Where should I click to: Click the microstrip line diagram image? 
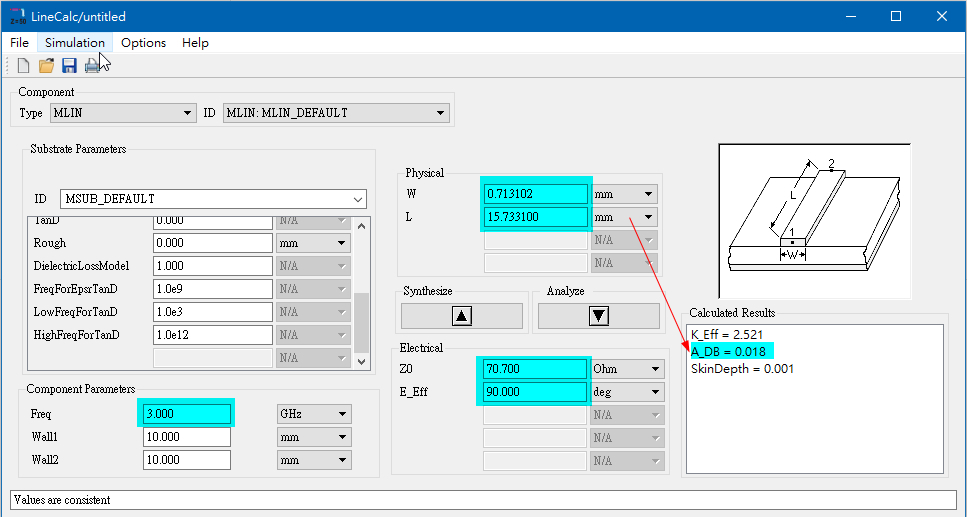(814, 221)
